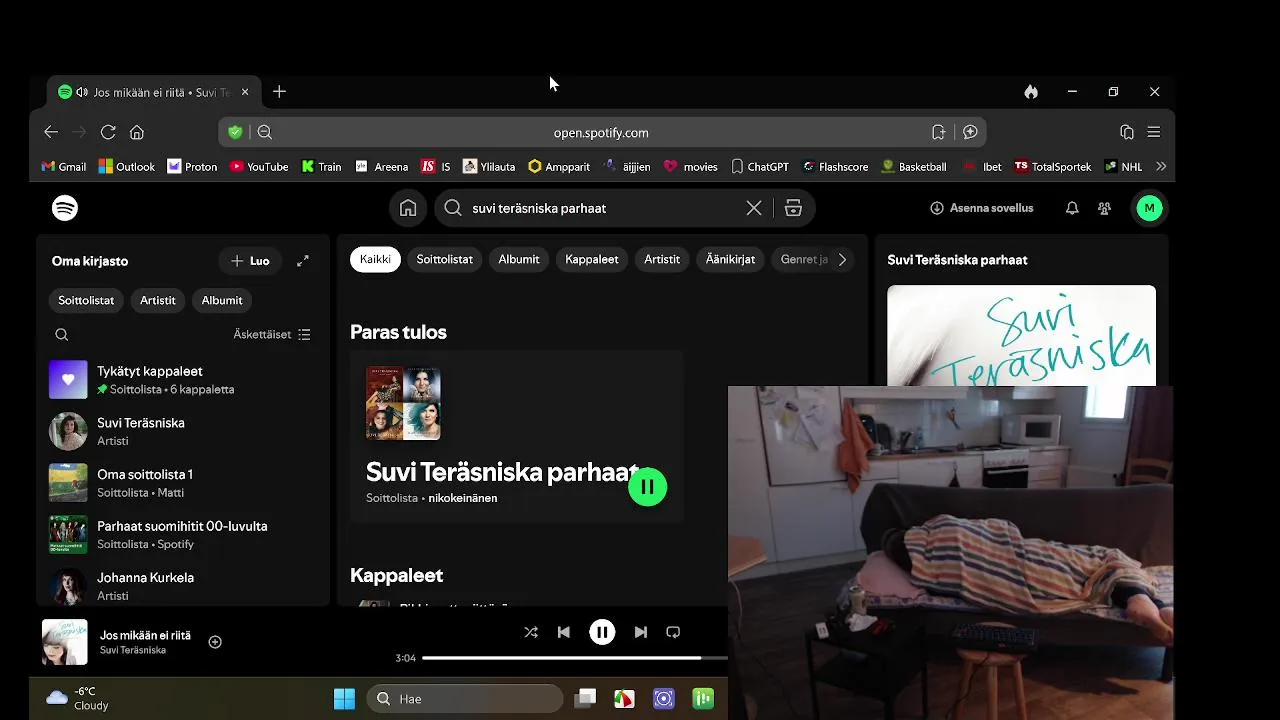Click now playing album thumbnail
This screenshot has width=1280, height=720.
point(65,642)
